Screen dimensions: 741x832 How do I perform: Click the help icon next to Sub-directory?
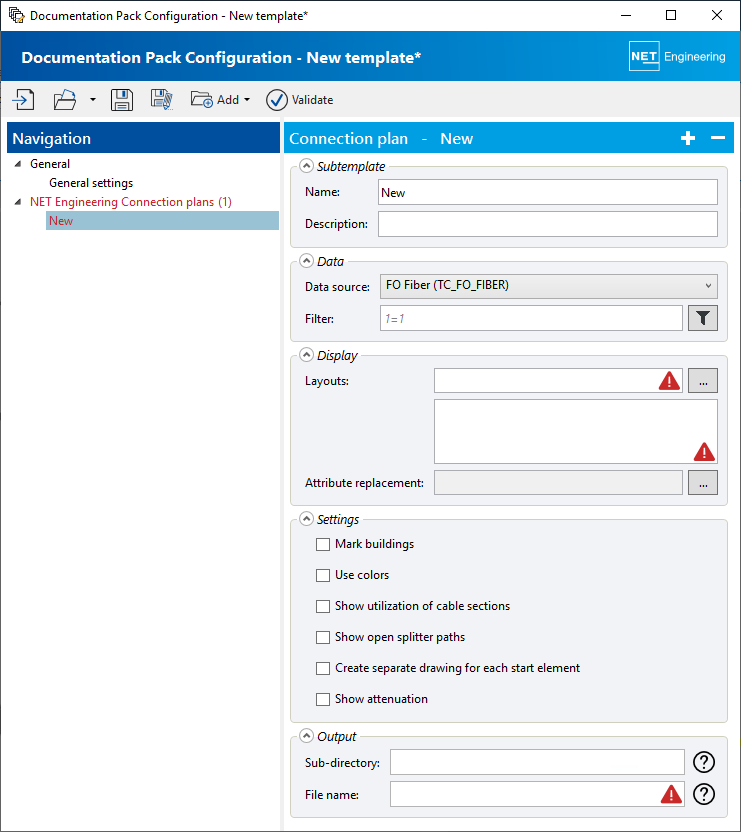[704, 762]
